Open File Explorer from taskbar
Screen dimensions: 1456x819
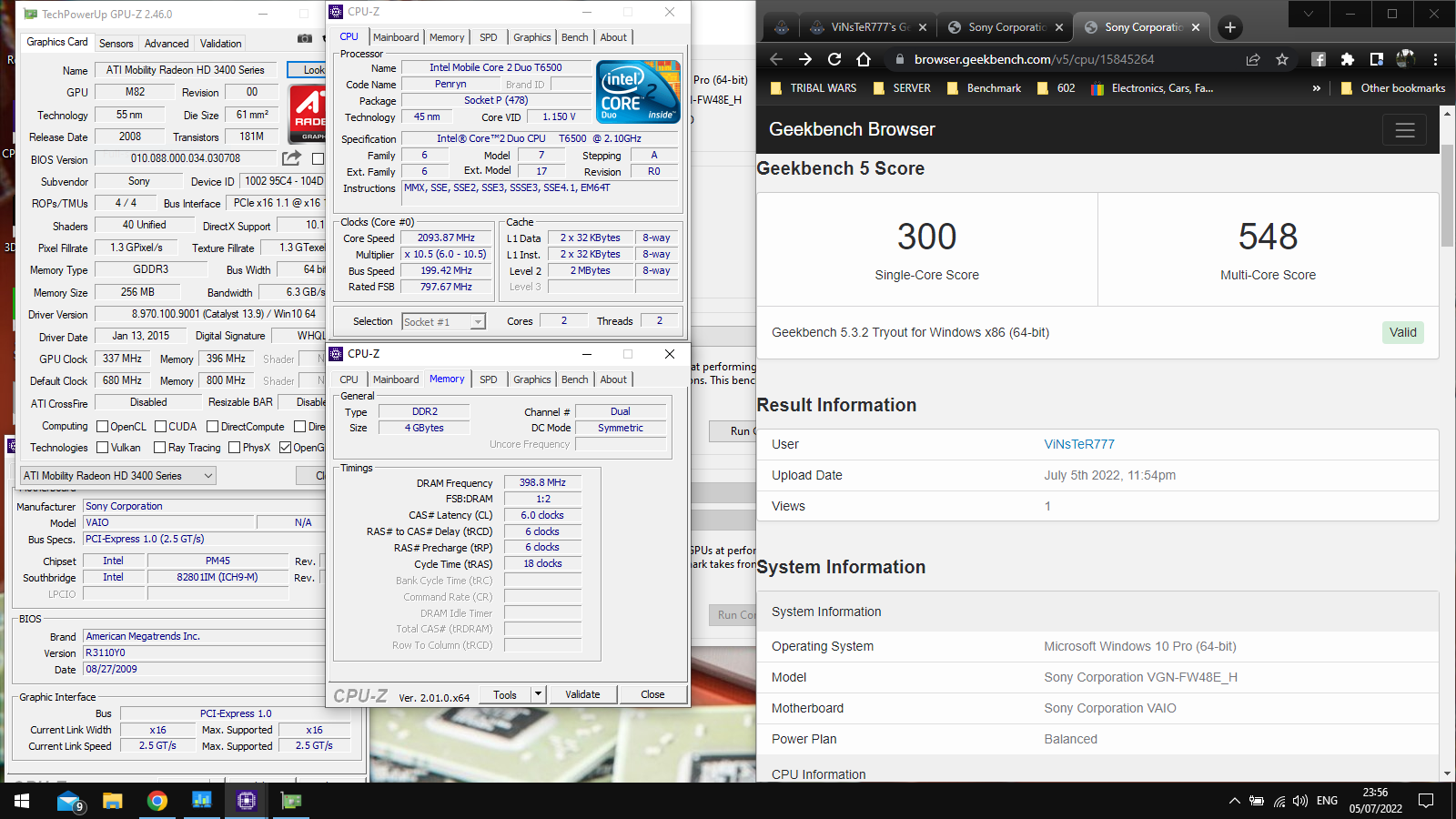coord(113,801)
